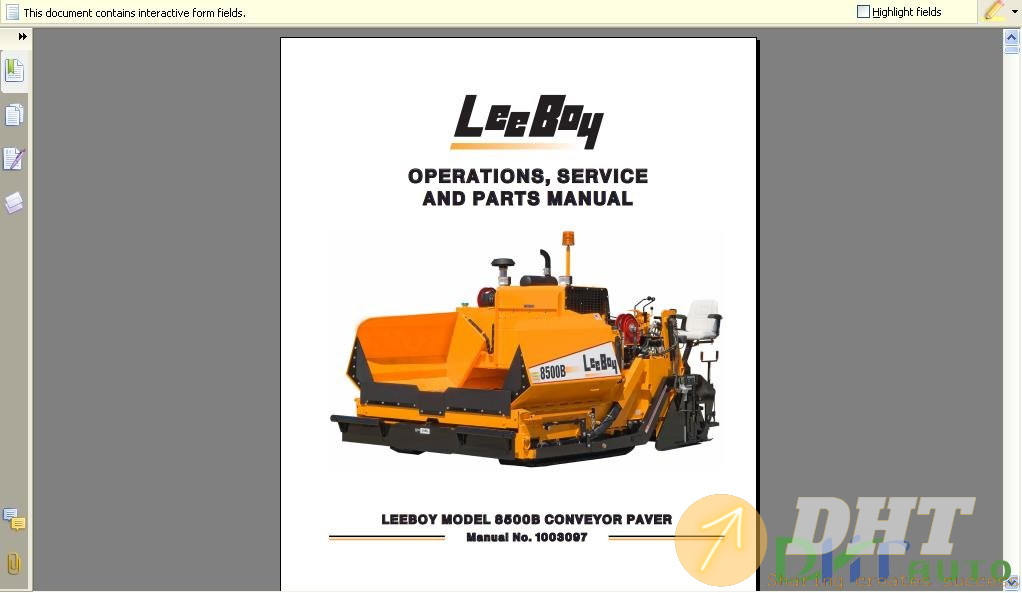1022x593 pixels.
Task: Open the Attachments paperclip panel
Action: pos(14,564)
